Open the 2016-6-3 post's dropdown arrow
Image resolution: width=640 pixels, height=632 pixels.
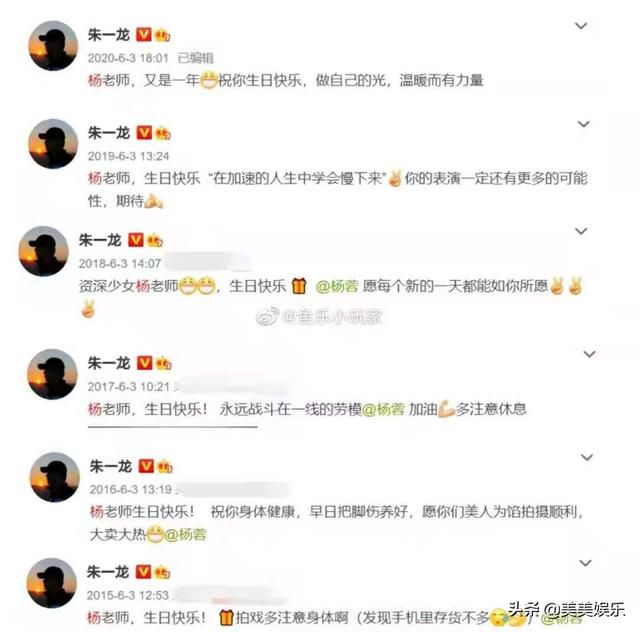[587, 457]
